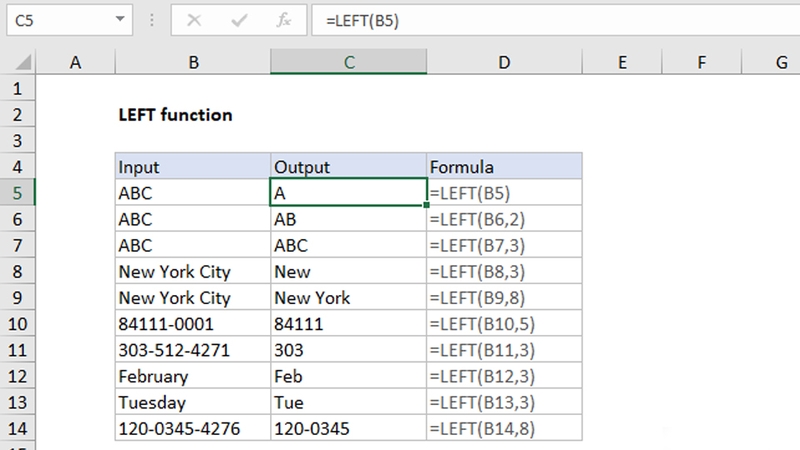Screen dimensions: 800x450
Task: Select the cell containing New York output
Action: [348, 297]
